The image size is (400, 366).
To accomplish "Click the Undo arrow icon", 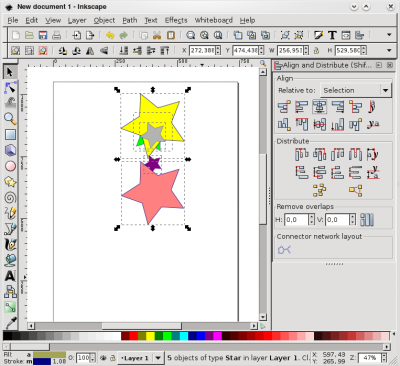I will (x=110, y=35).
